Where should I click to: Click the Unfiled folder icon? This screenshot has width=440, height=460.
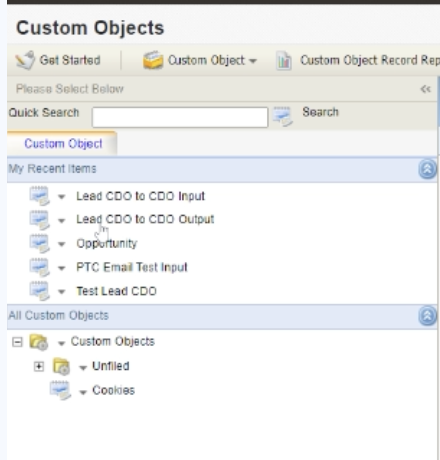[x=61, y=366]
